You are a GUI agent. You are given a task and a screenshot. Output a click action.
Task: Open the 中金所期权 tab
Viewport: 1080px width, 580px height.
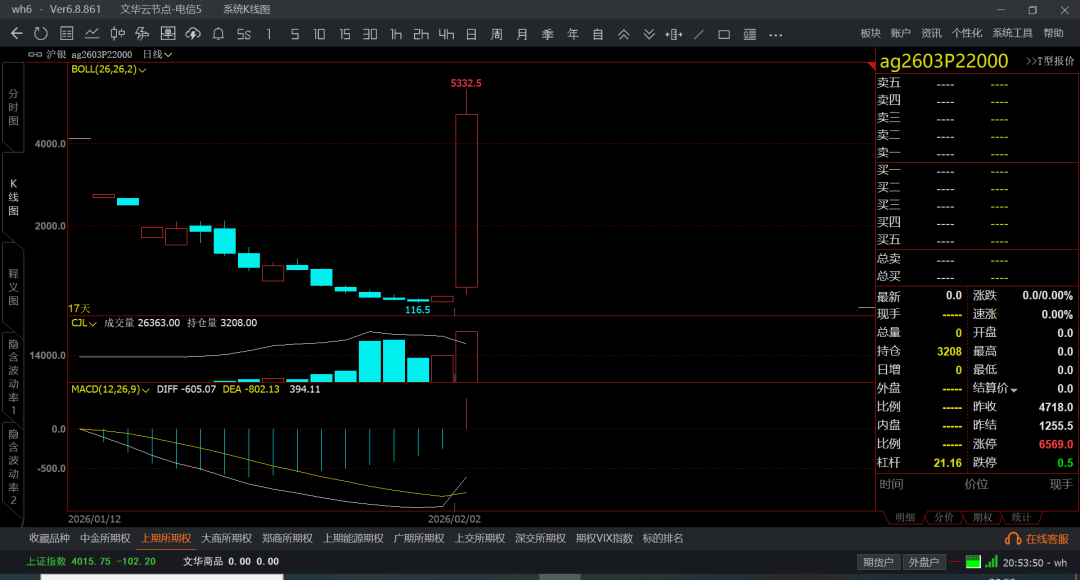point(105,539)
